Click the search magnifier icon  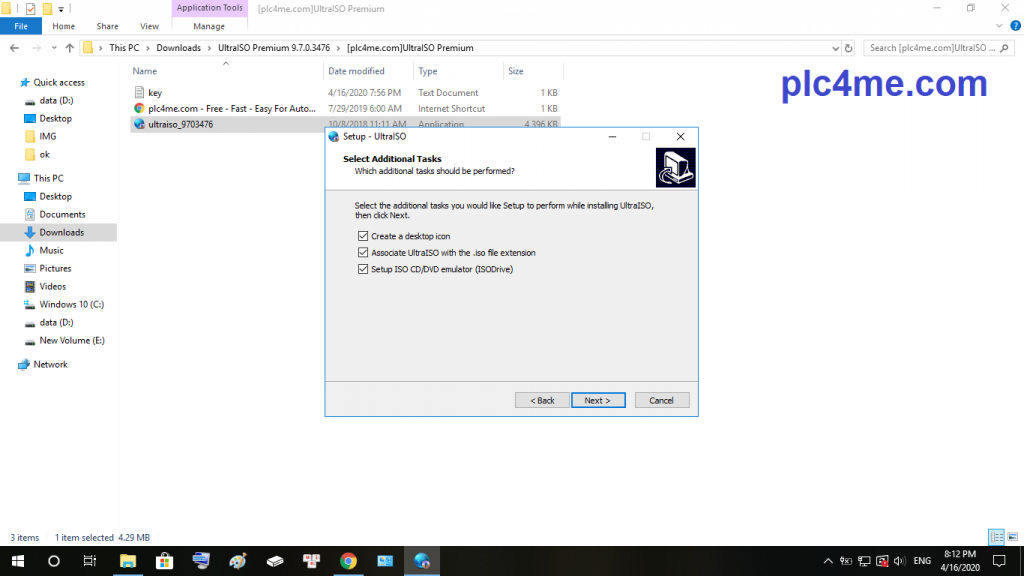[x=1004, y=48]
